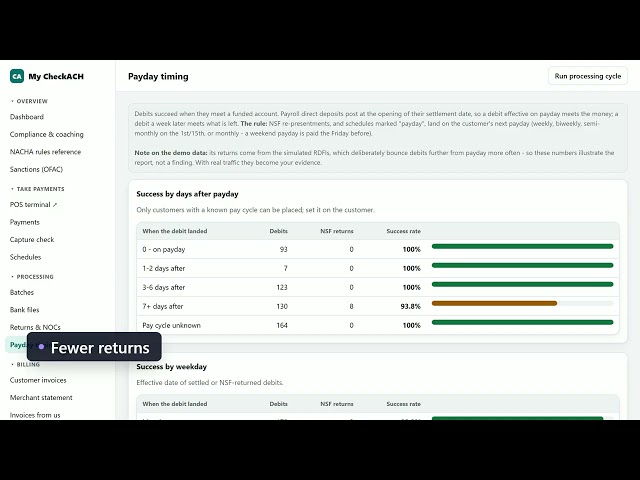This screenshot has height=480, width=640.
Task: Open the My CheckACH home title
Action: (x=56, y=76)
